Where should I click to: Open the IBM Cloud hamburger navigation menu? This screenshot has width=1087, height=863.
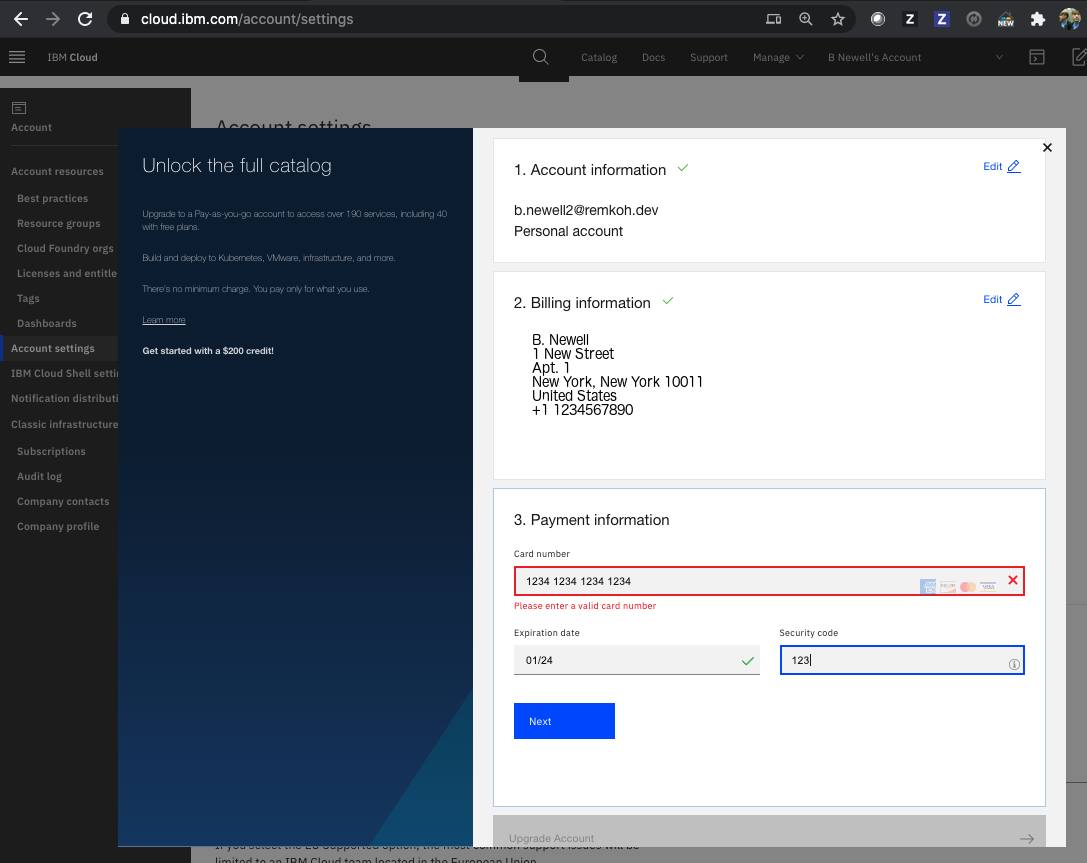17,57
